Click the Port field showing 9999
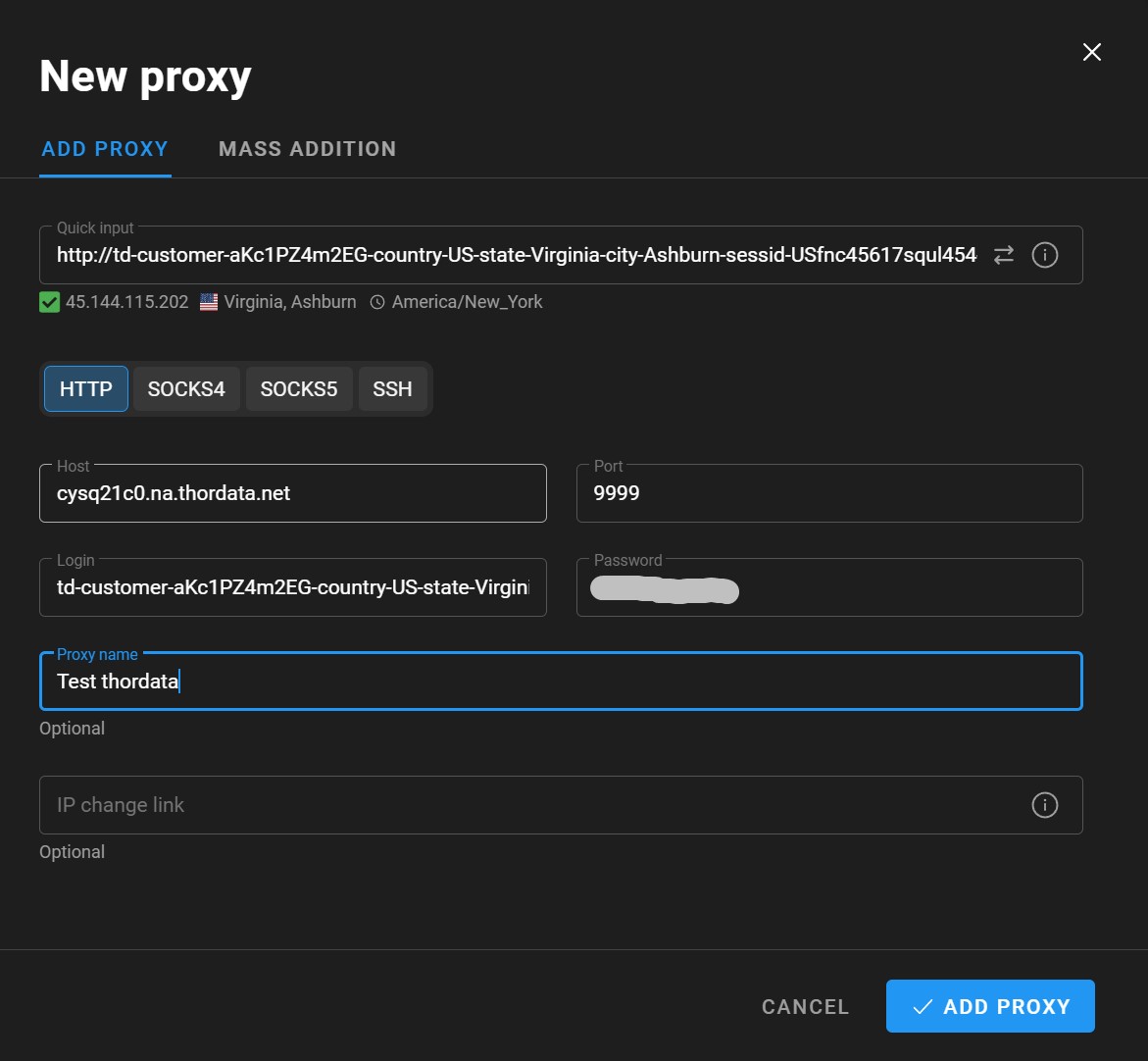The width and height of the screenshot is (1148, 1061). coord(829,493)
